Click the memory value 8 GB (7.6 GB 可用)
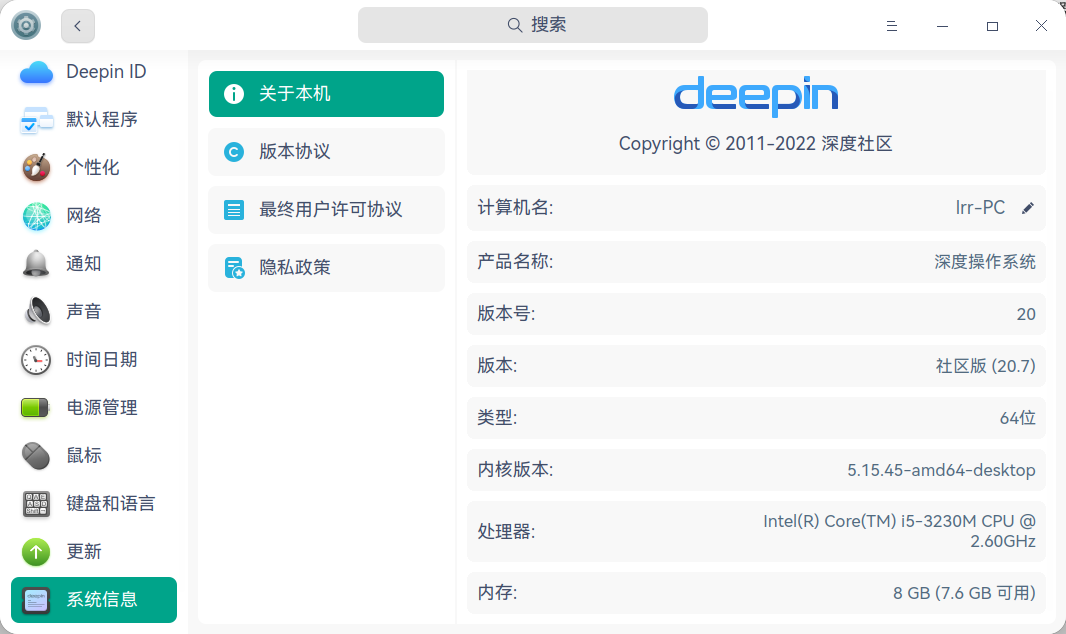 (x=964, y=593)
